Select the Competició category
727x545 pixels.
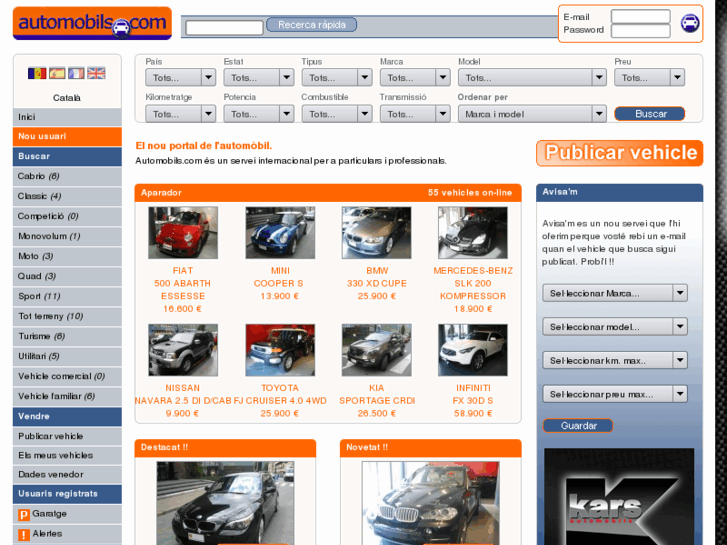67,216
